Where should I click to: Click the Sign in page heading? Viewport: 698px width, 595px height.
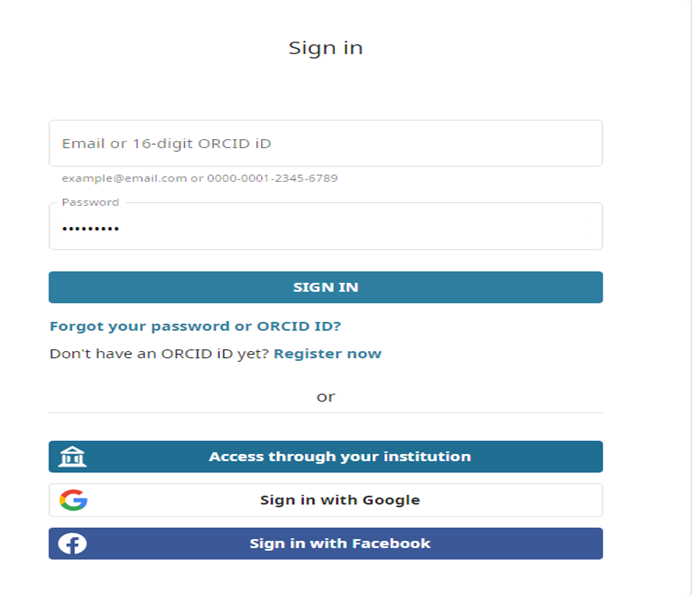[x=325, y=48]
